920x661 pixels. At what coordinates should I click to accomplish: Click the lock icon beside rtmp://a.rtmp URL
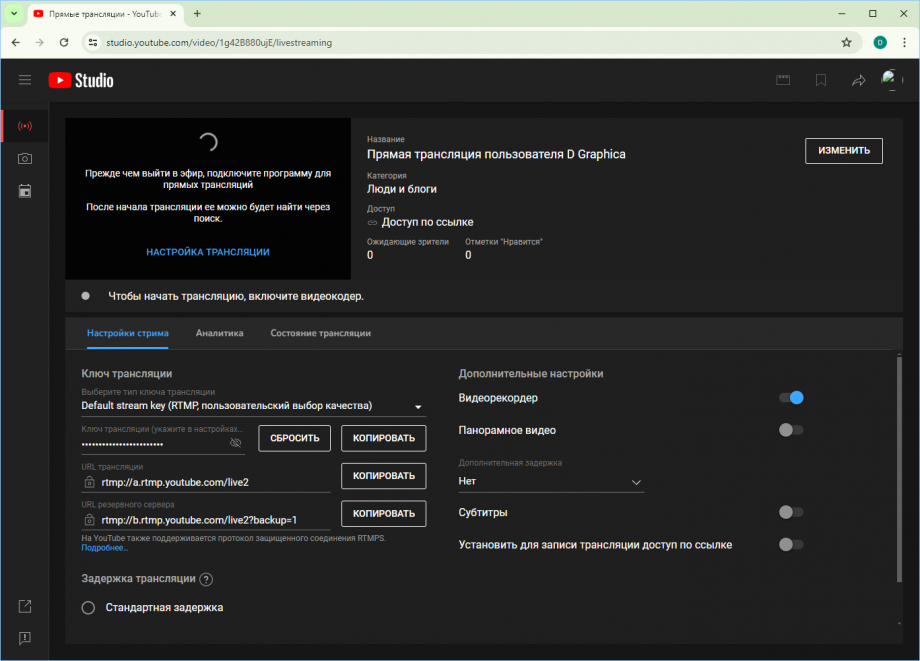coord(89,482)
